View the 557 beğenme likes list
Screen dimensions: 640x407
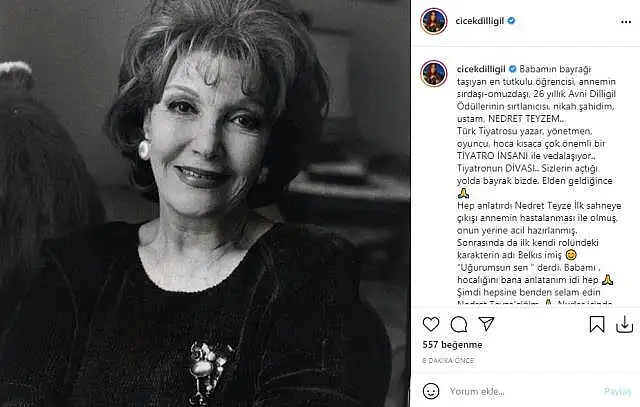pyautogui.click(x=452, y=345)
